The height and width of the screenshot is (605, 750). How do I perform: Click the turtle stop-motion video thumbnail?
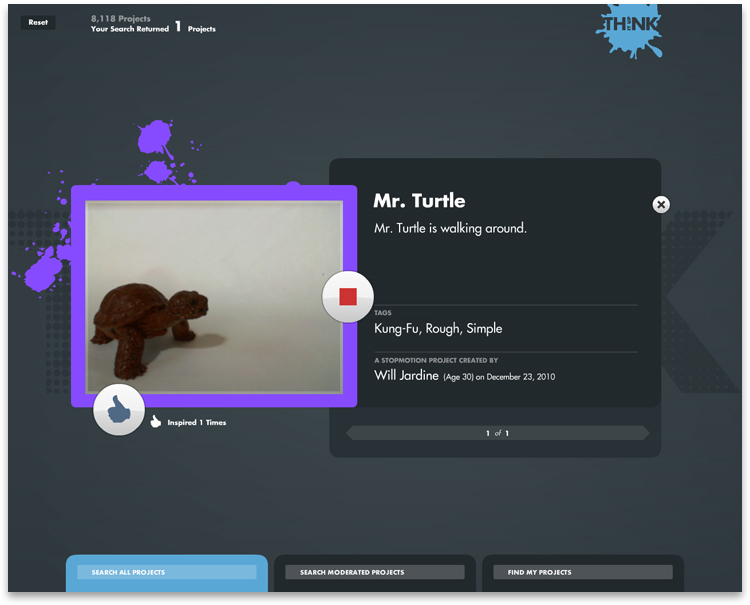tap(214, 297)
